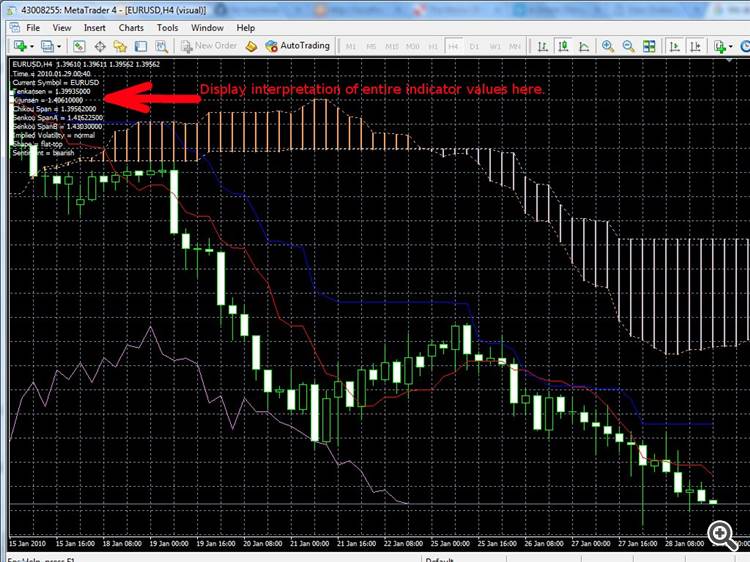Open the MetaEditor yellow book icon
Screen dimensions: 750x562
(x=251, y=46)
